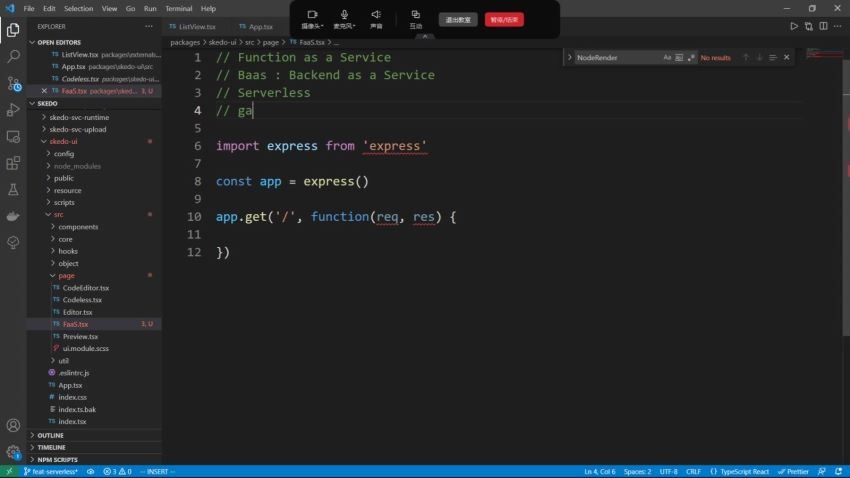Open the Search view in activity bar
Screen dimensions: 850x478
tap(13, 57)
